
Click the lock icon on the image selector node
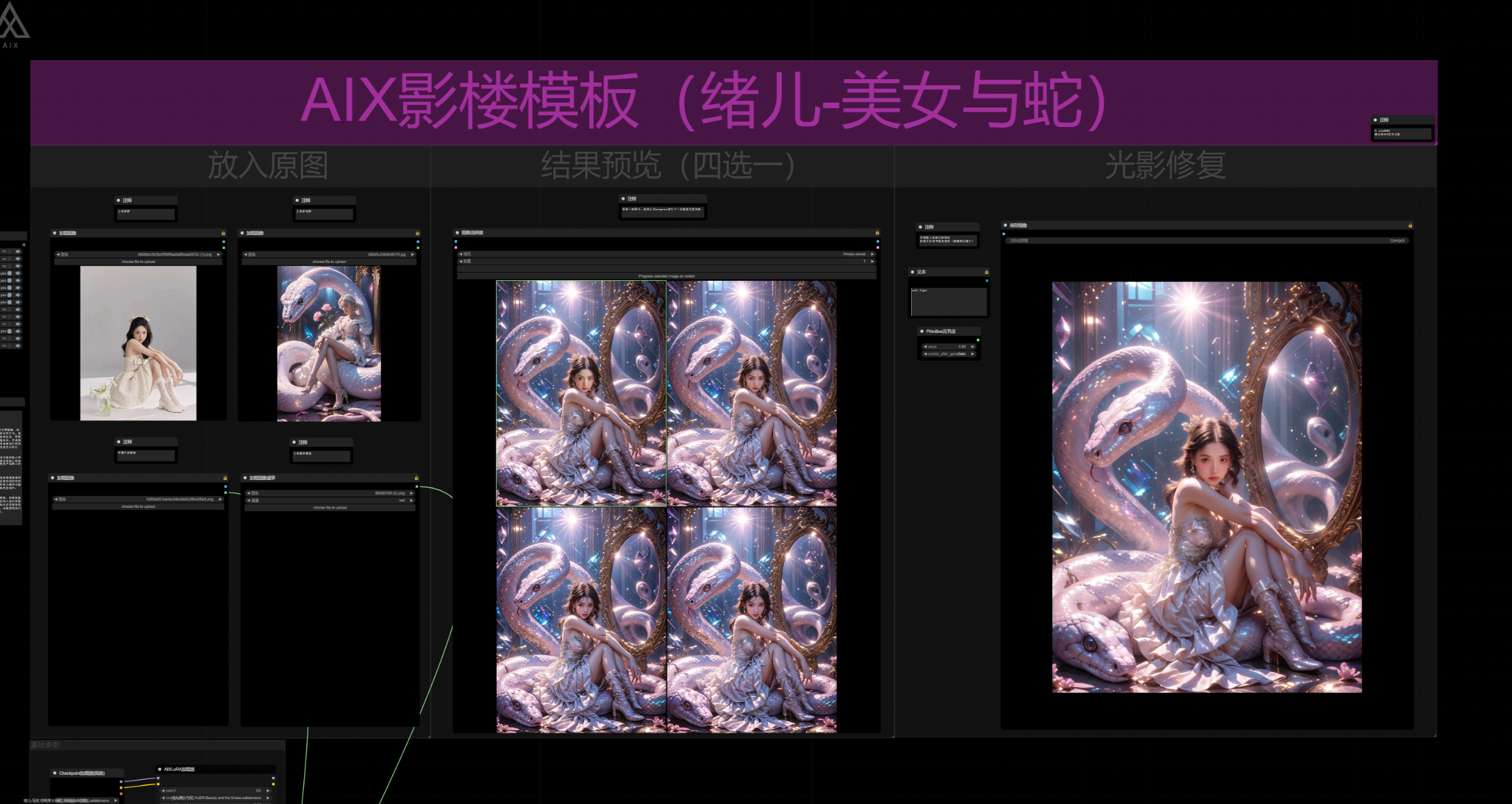[x=877, y=232]
